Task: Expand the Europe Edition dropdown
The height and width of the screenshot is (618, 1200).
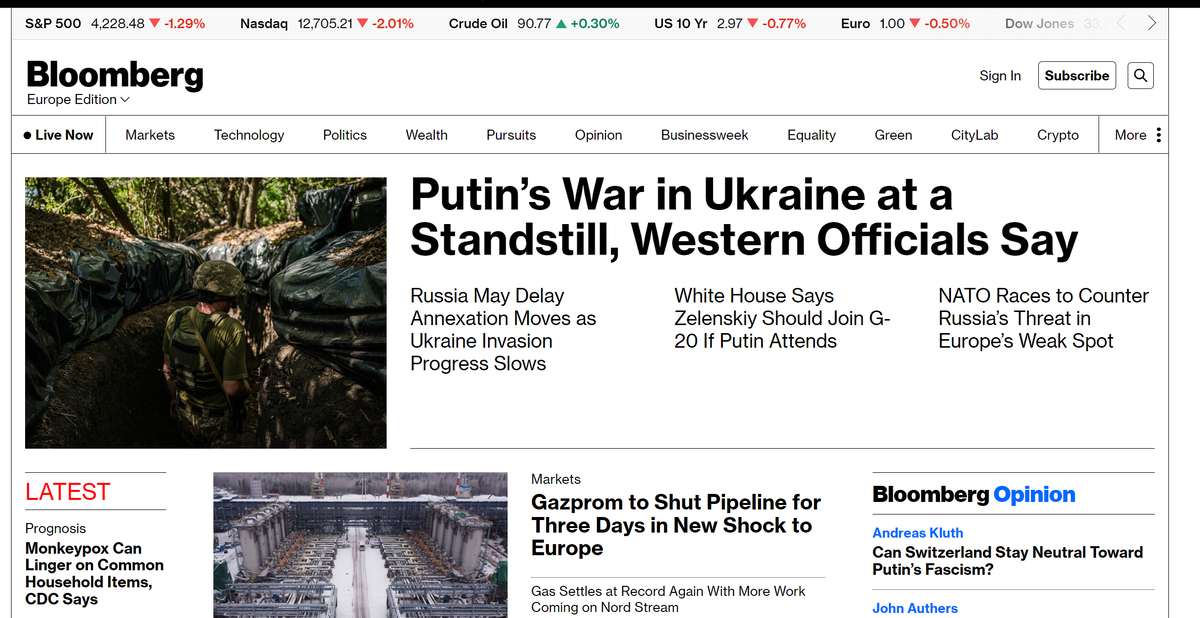Action: tap(78, 100)
